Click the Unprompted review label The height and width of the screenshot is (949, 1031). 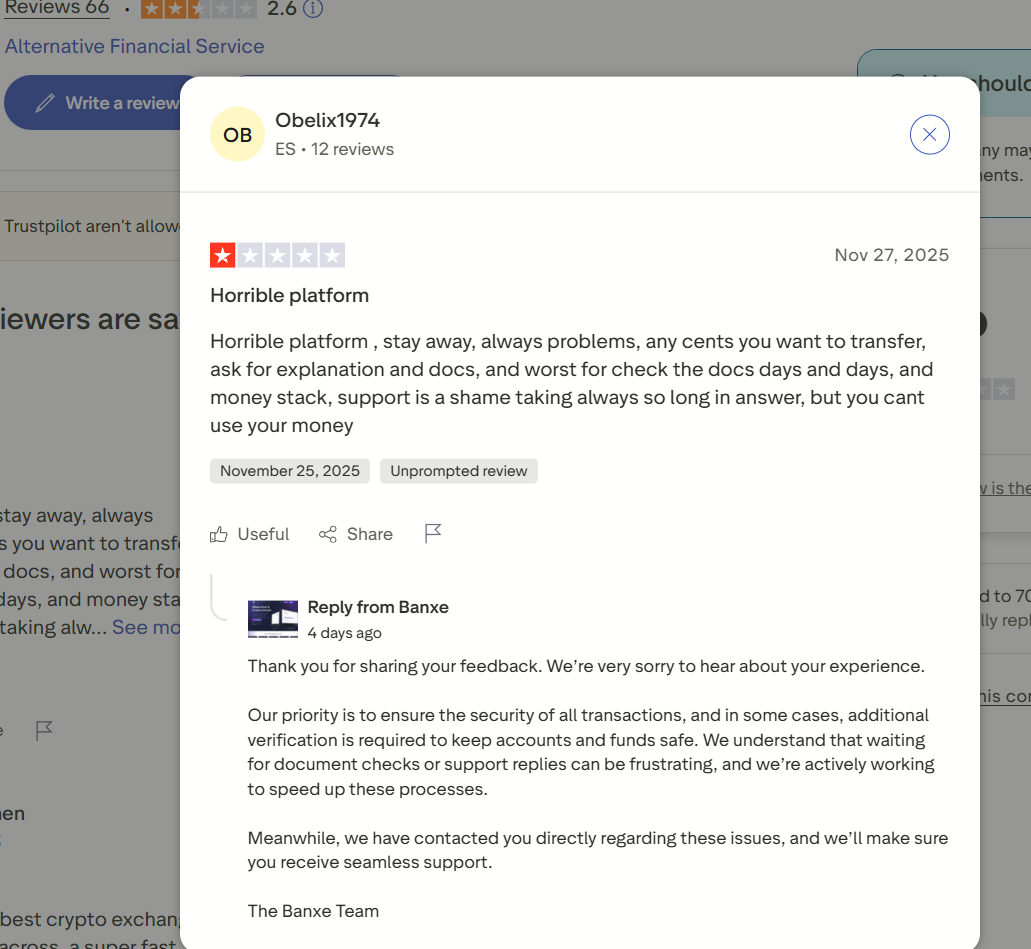point(458,471)
